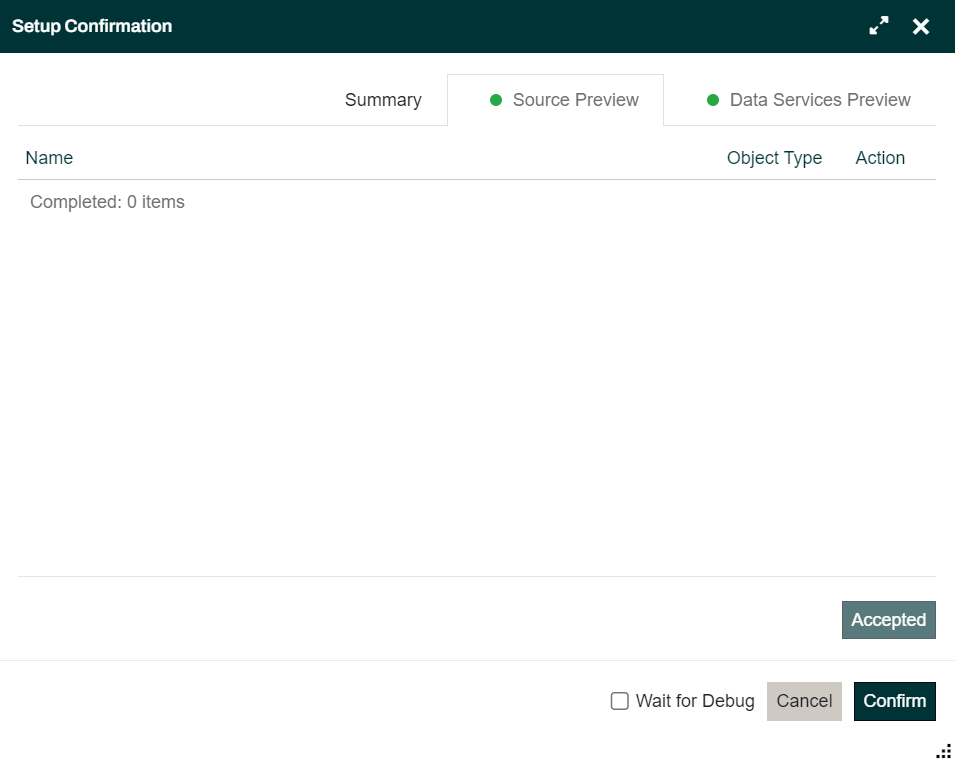Click the Completed: 0 items text
This screenshot has width=955, height=763.
[107, 202]
